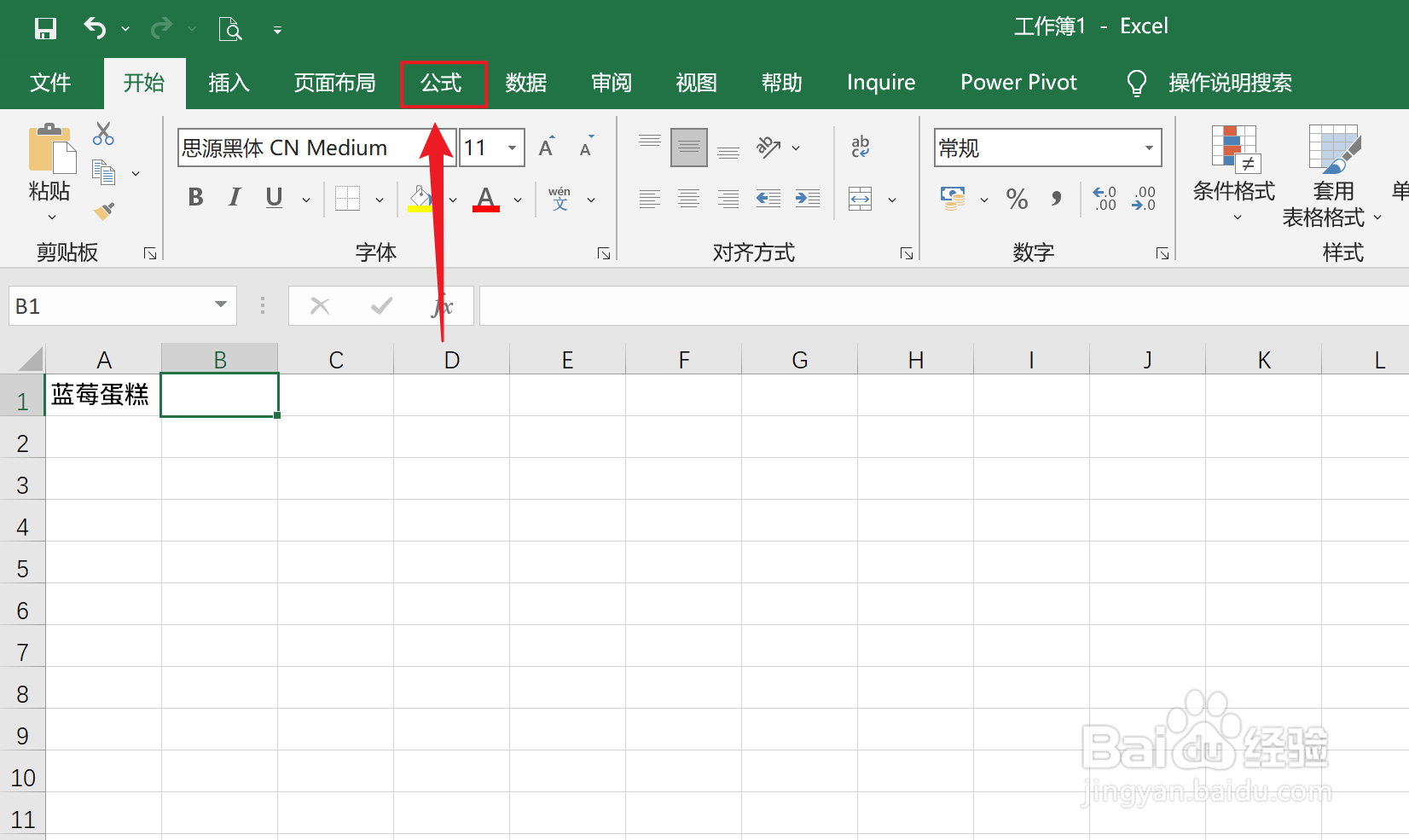Align text right

(x=728, y=199)
